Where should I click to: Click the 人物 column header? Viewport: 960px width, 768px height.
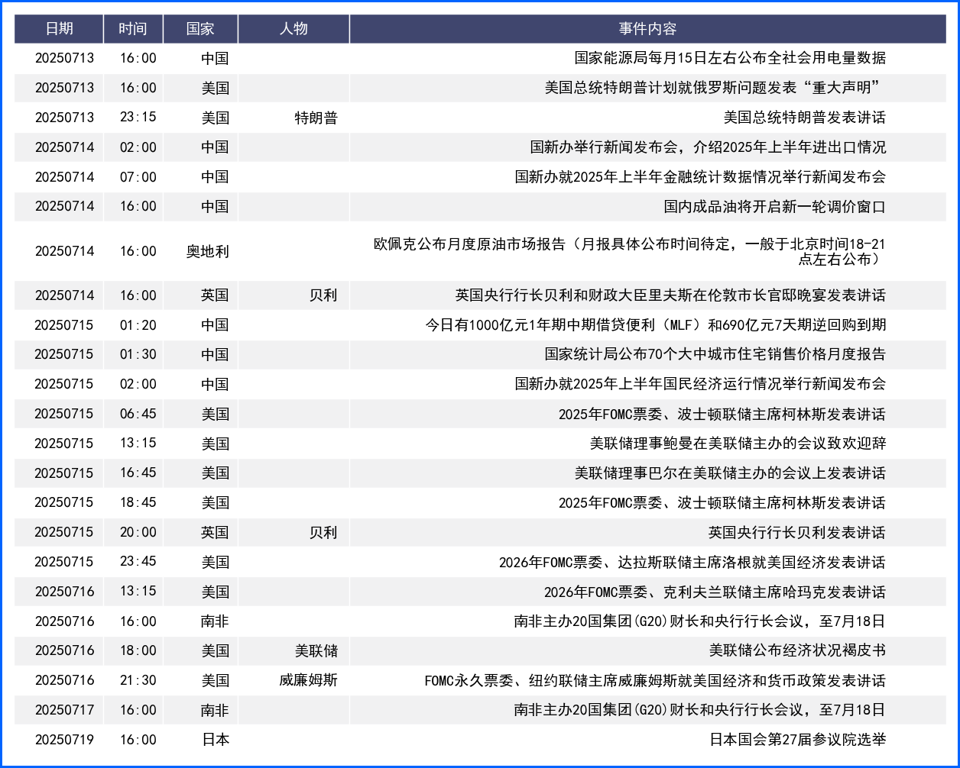tap(293, 29)
